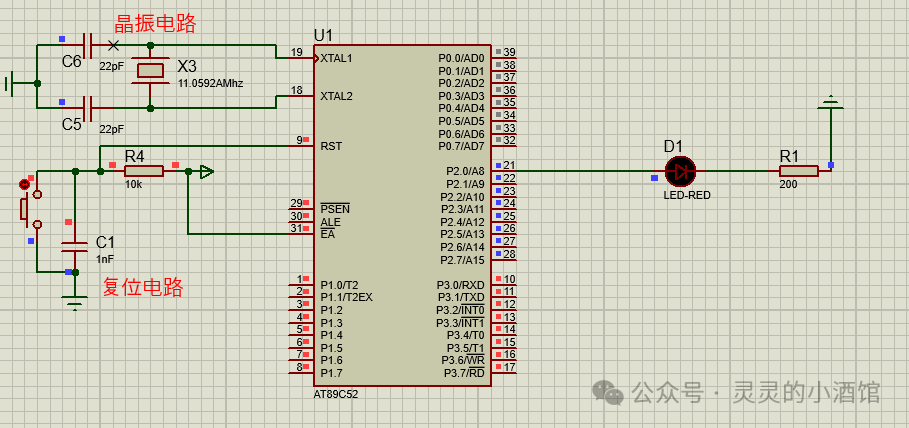Screen dimensions: 909x428
Task: Click the P0.7/AD7 pin label
Action: 461,146
